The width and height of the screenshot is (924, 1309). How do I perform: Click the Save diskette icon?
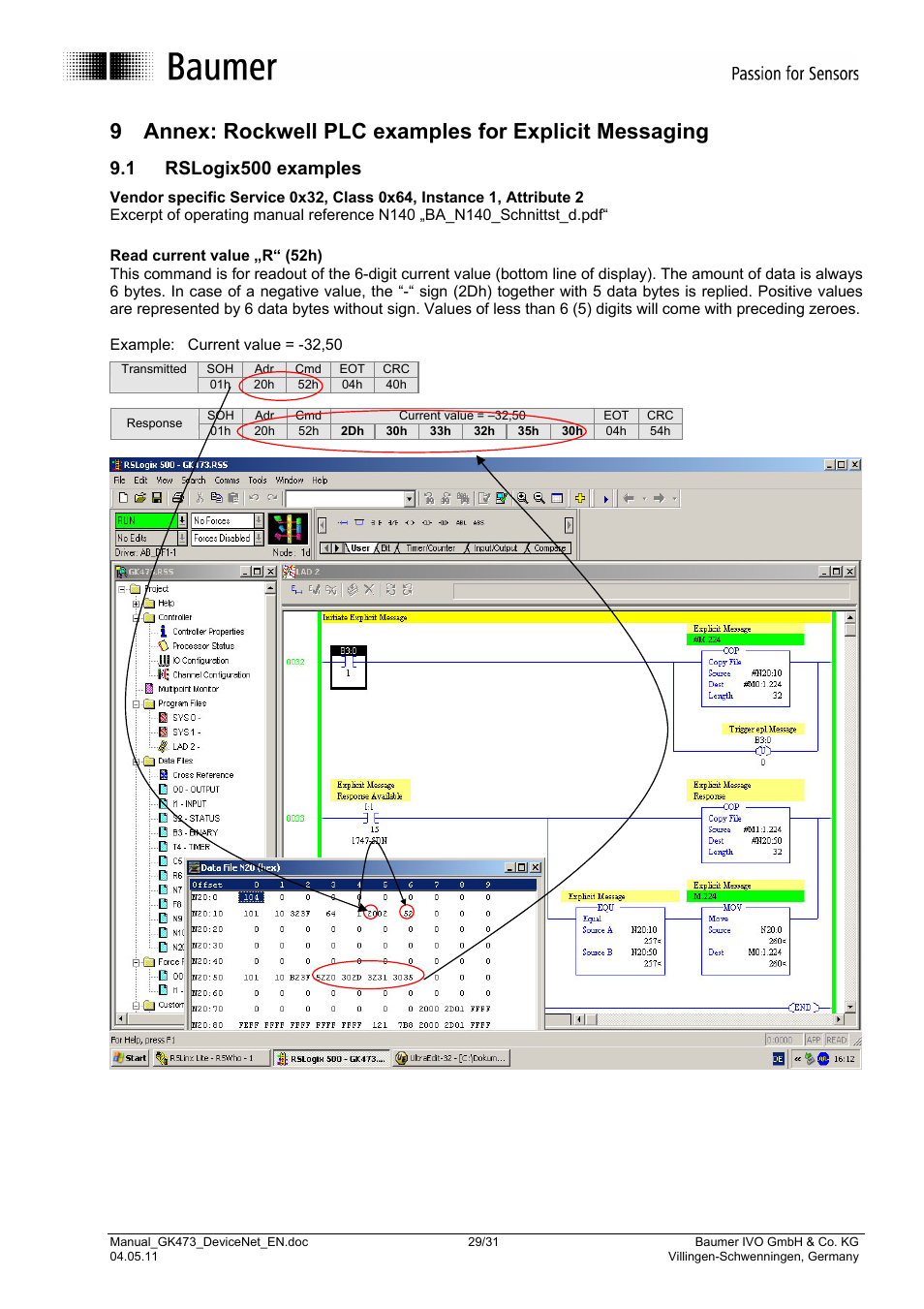[157, 498]
